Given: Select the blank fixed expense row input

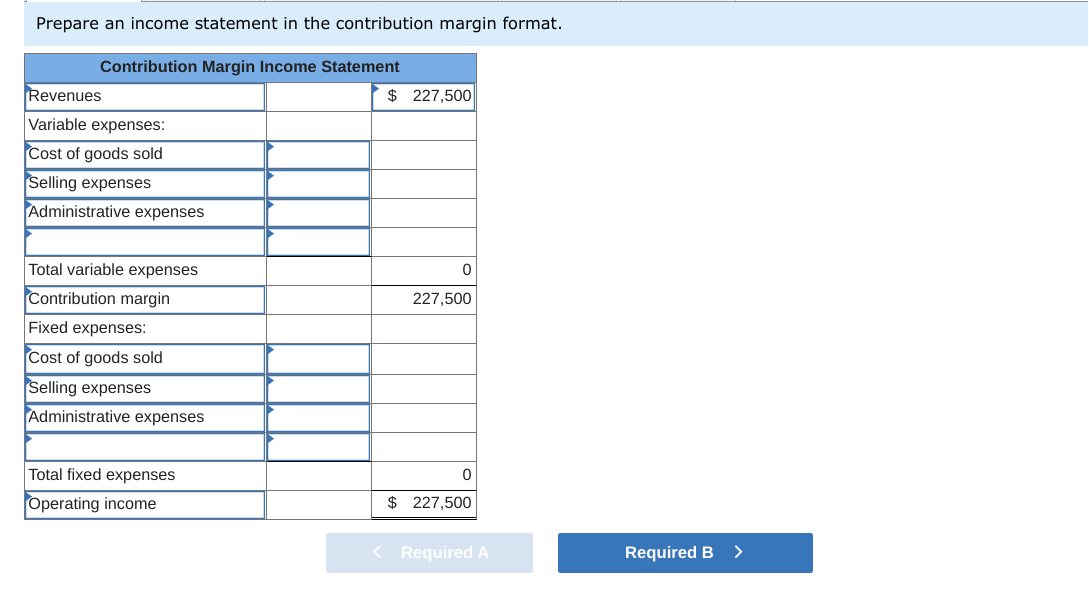Looking at the screenshot, I should [317, 445].
